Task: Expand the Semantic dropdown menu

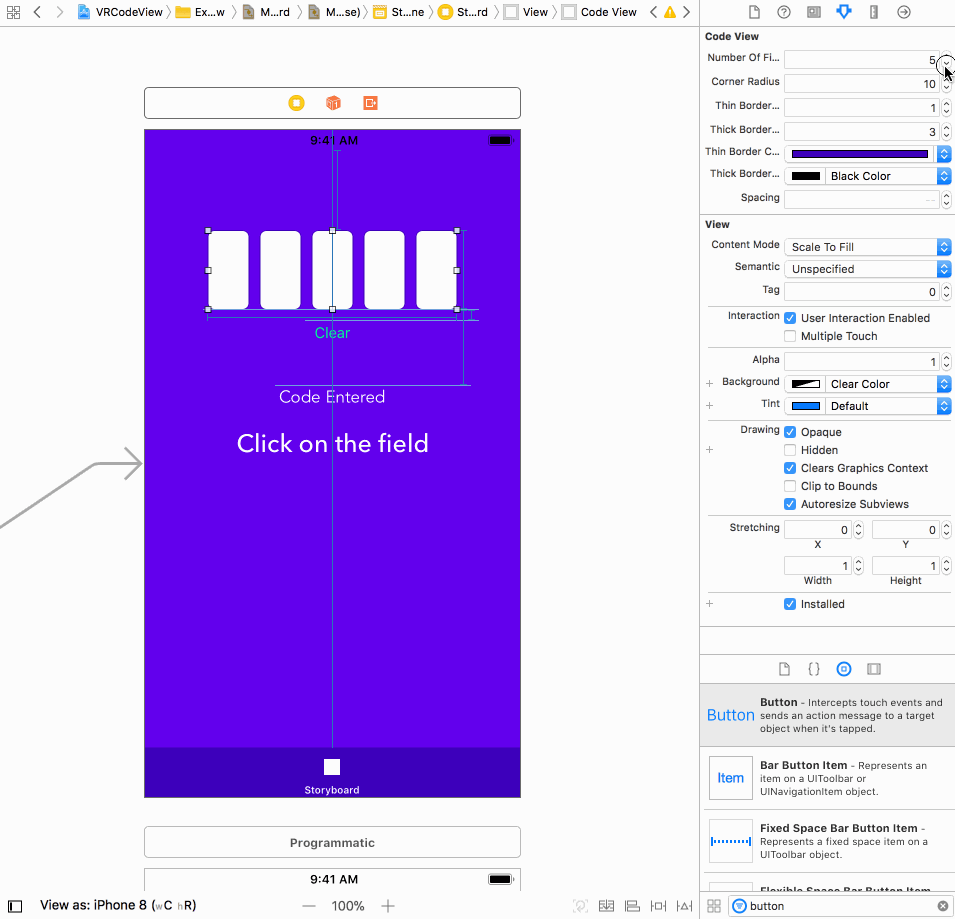Action: coord(867,269)
